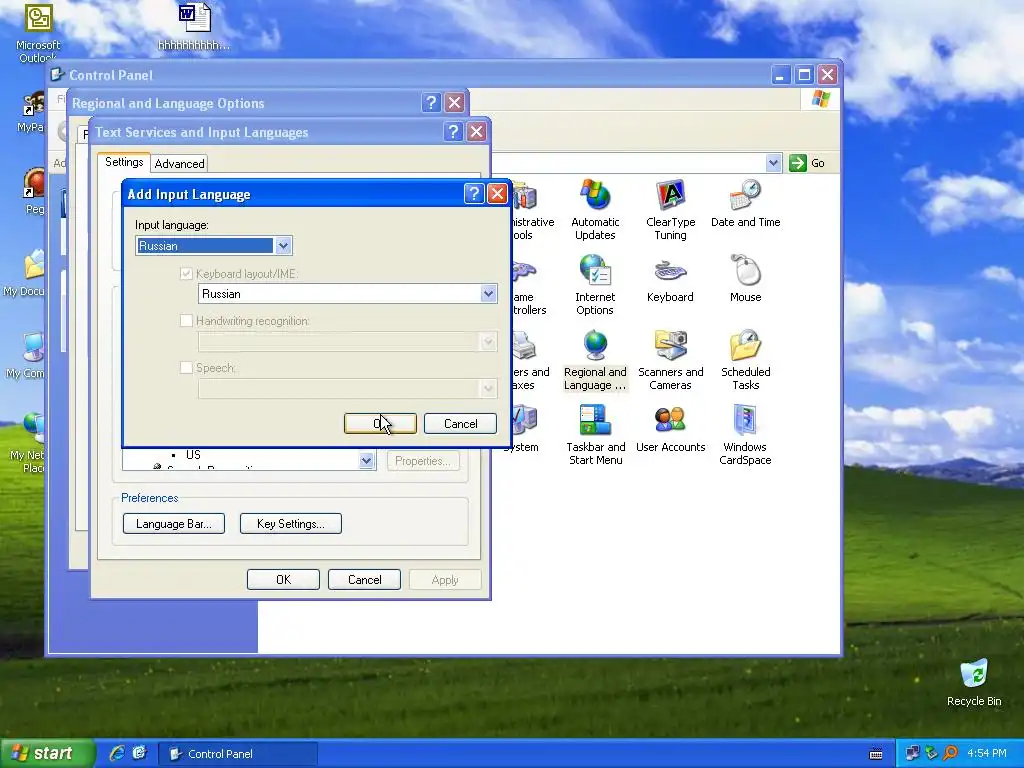Click network computers icon in system tray
Viewport: 1024px width, 768px height.
click(912, 753)
